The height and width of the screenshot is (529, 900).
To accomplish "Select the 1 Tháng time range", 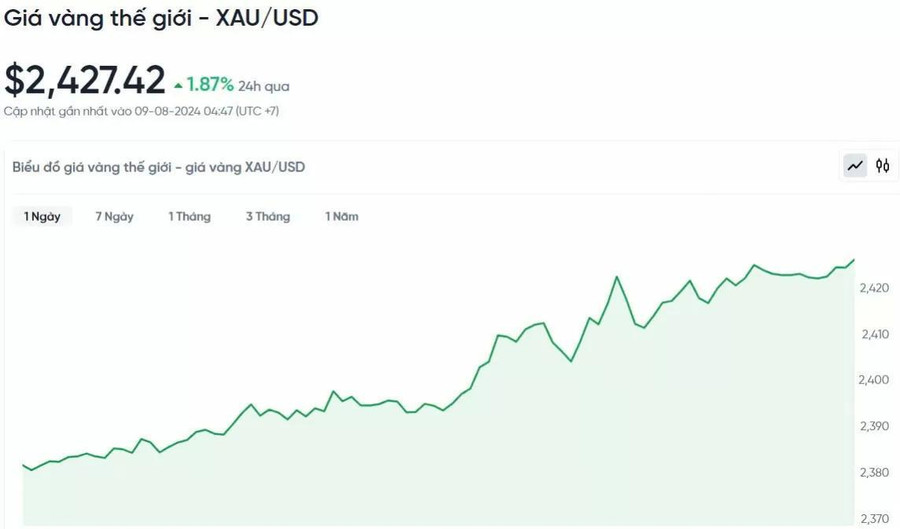I will 189,217.
